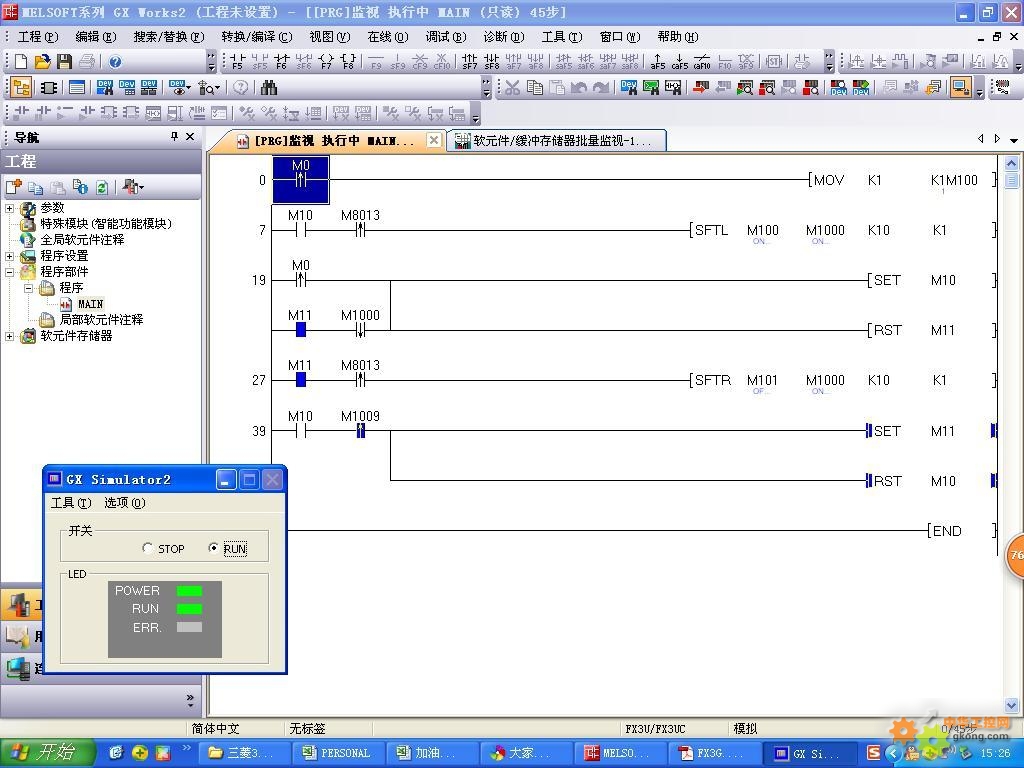
Task: Expand the 参数 tree node
Action: [10, 208]
